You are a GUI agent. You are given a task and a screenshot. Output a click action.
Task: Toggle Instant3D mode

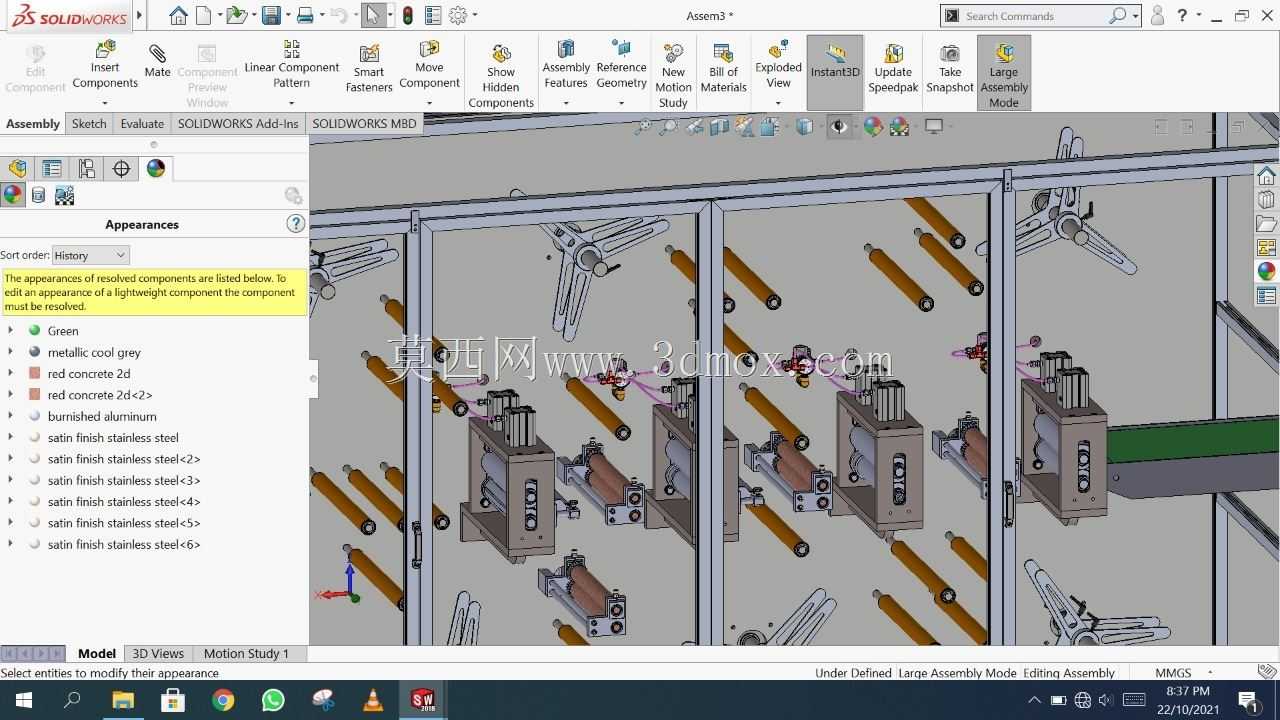[x=835, y=72]
